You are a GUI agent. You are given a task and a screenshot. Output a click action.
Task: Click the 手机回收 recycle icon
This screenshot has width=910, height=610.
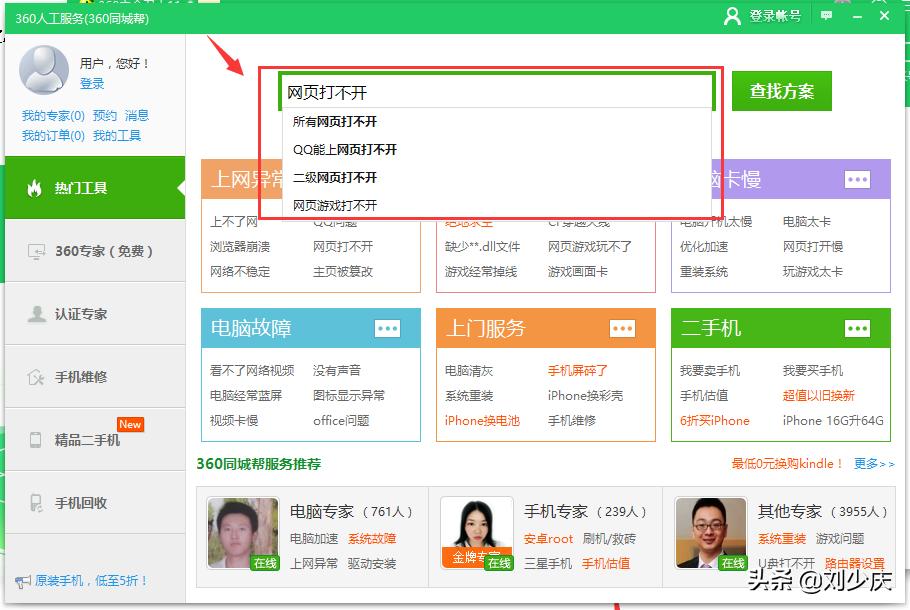(34, 503)
